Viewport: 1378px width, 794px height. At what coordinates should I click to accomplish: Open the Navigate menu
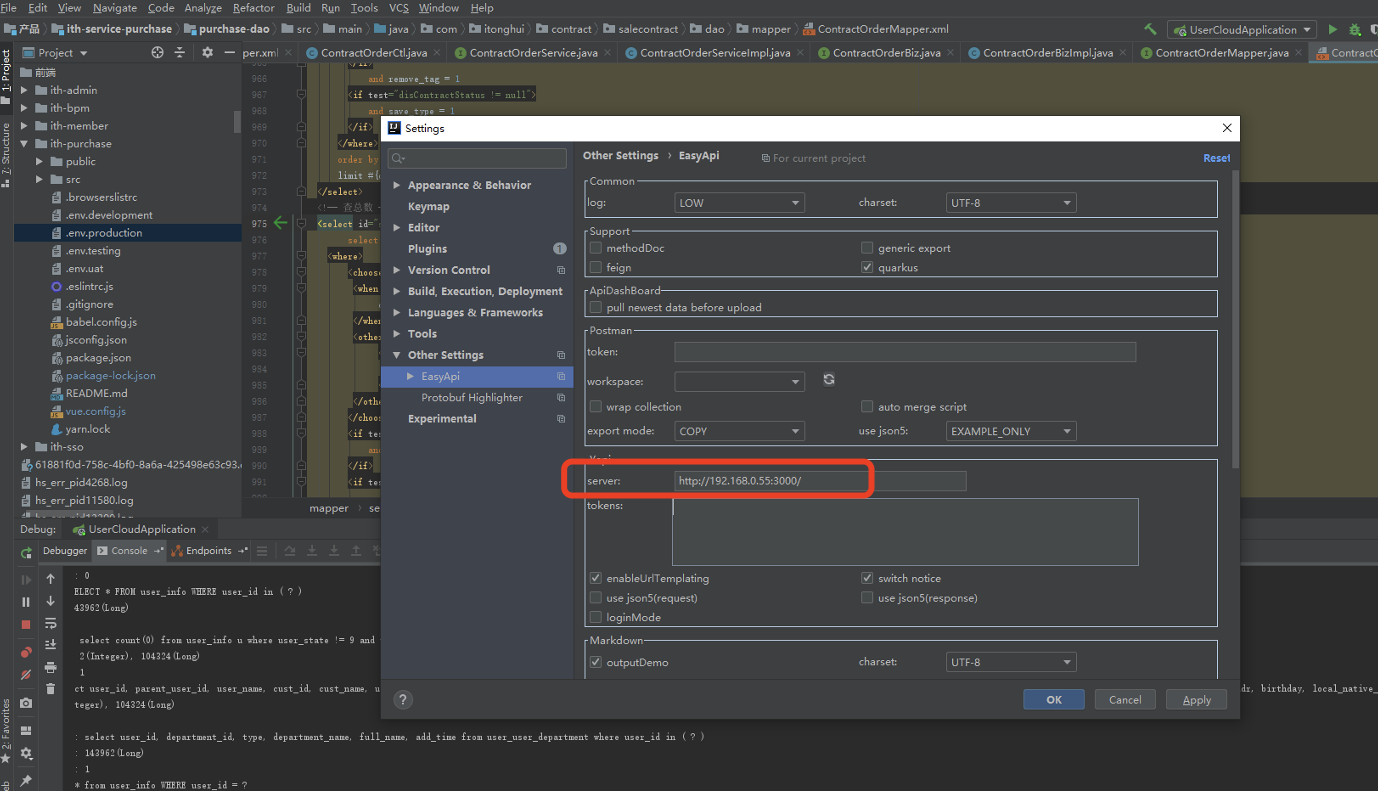click(x=115, y=8)
